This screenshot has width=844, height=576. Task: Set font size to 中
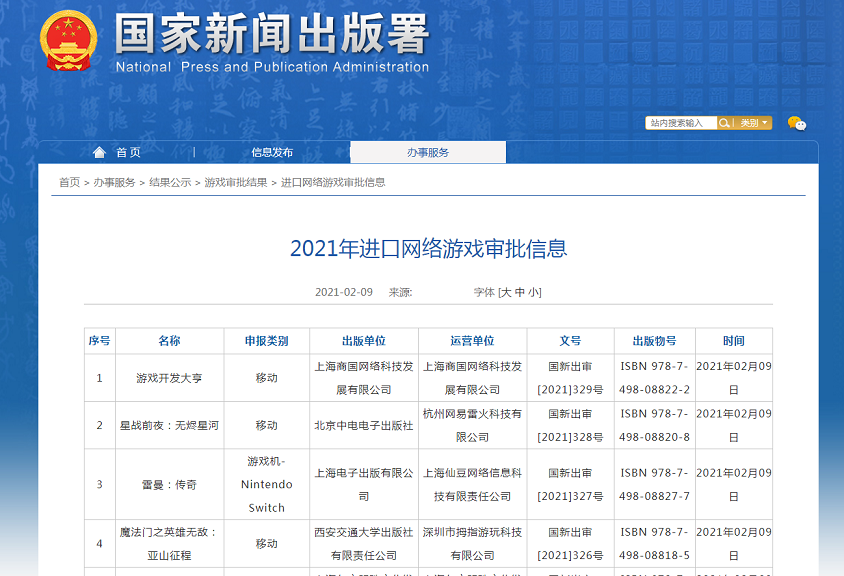(x=520, y=292)
